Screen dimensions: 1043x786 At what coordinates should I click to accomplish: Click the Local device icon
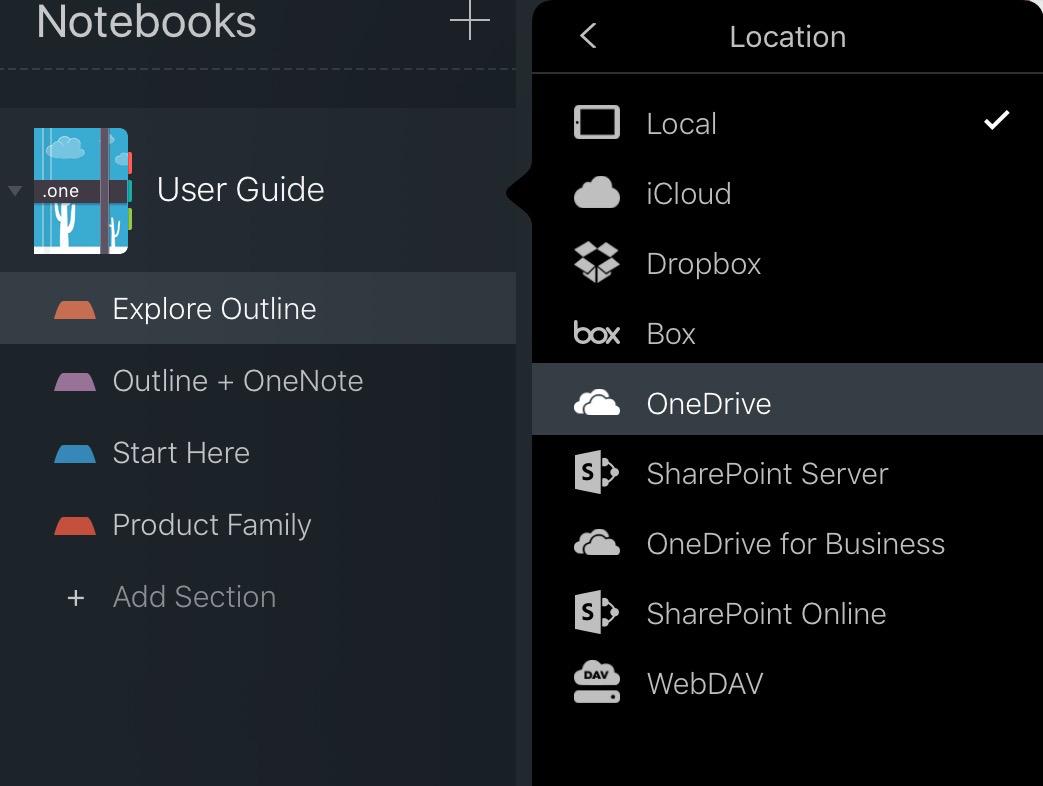pyautogui.click(x=597, y=122)
